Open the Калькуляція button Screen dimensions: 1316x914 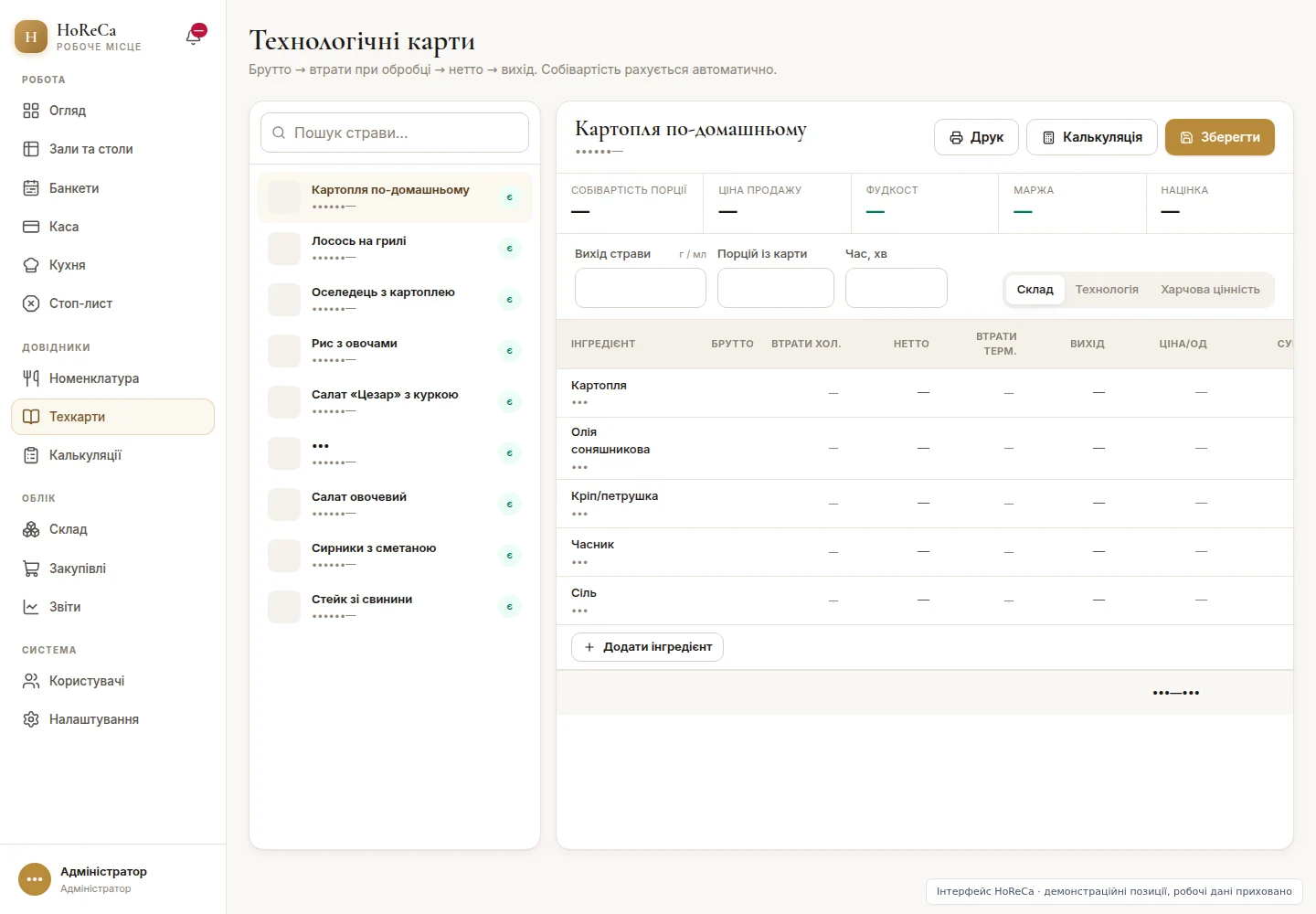(1092, 137)
